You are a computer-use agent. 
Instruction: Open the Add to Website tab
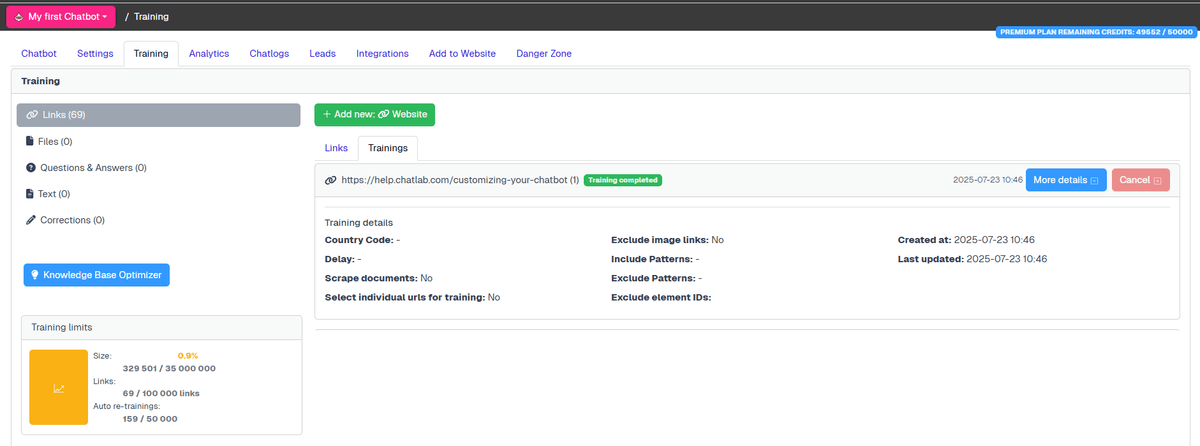tap(462, 54)
